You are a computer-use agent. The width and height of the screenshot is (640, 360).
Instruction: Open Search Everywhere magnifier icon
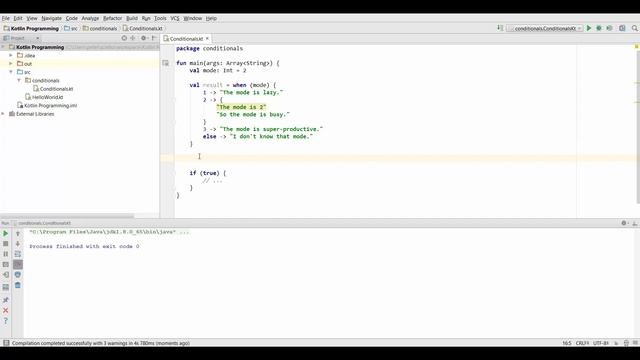(635, 28)
